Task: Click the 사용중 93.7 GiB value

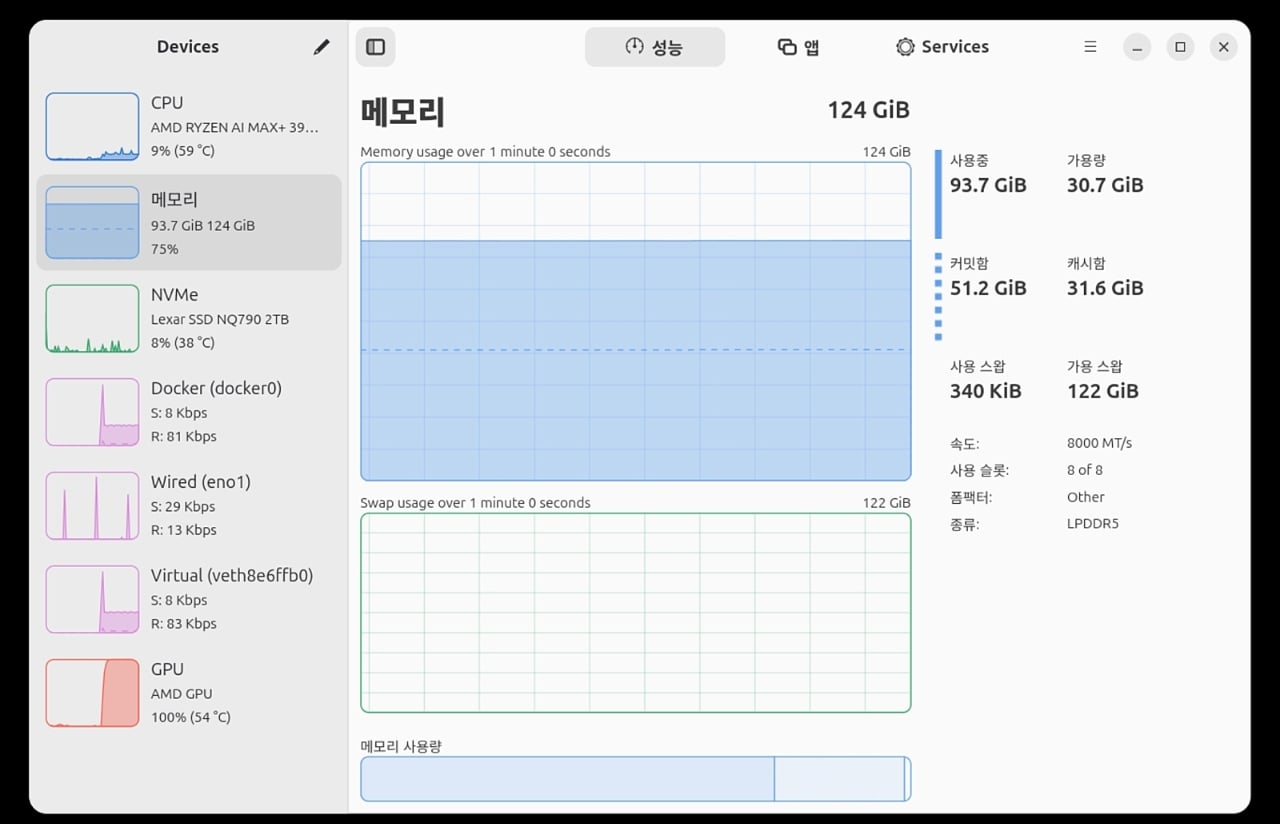Action: 988,185
